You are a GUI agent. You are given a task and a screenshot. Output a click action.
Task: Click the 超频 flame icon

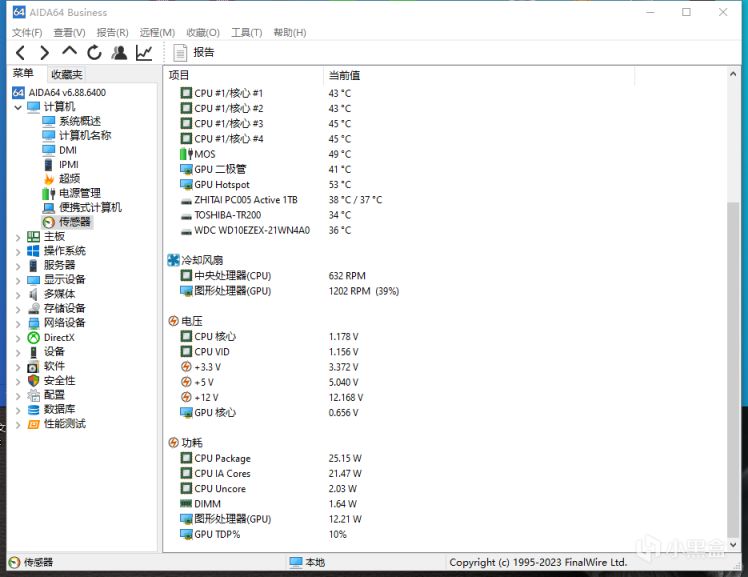(49, 179)
